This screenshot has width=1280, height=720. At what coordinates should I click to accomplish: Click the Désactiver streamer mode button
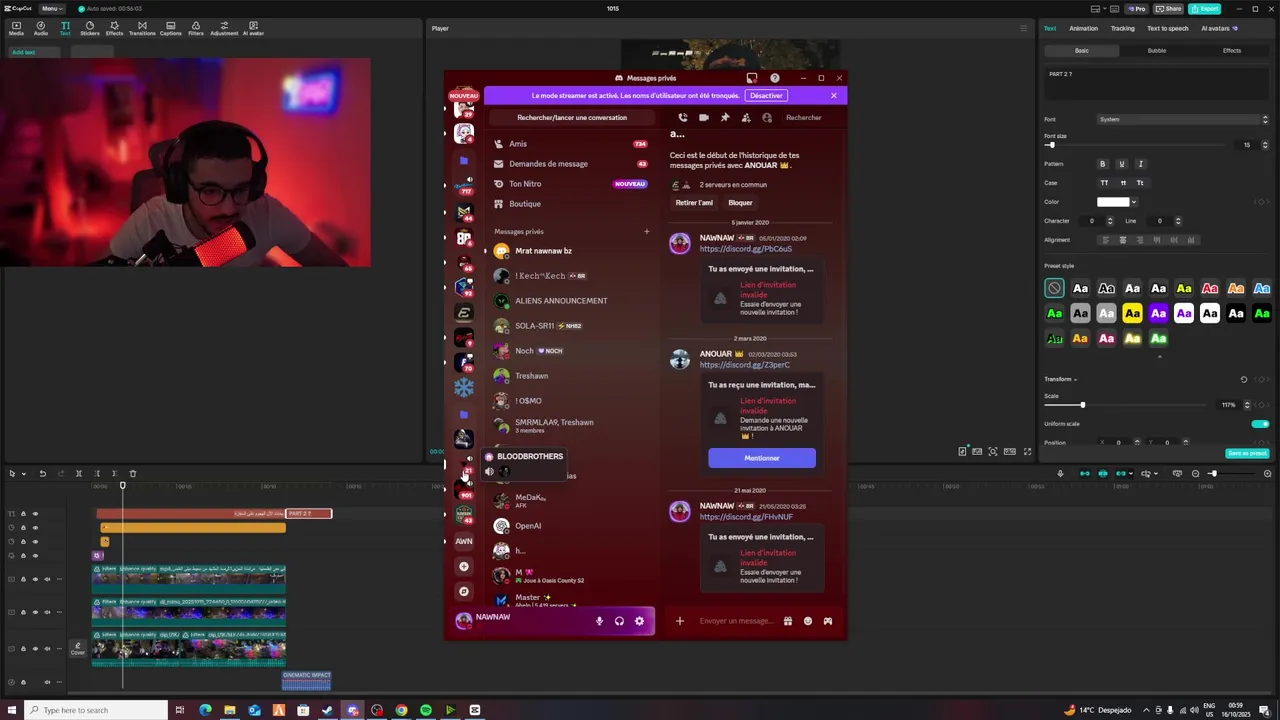point(766,95)
